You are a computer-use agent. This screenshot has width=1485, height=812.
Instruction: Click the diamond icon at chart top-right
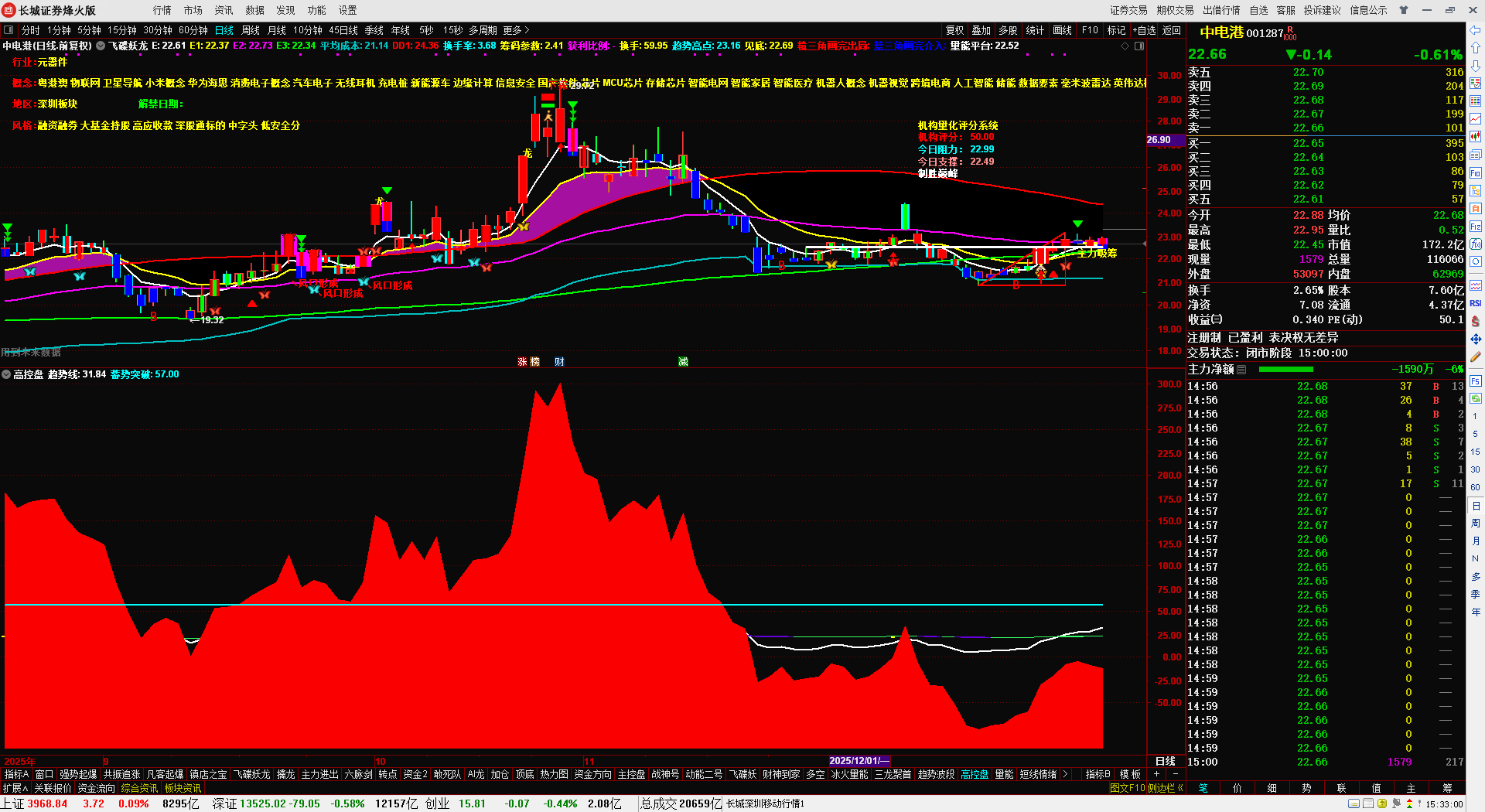(x=1125, y=46)
